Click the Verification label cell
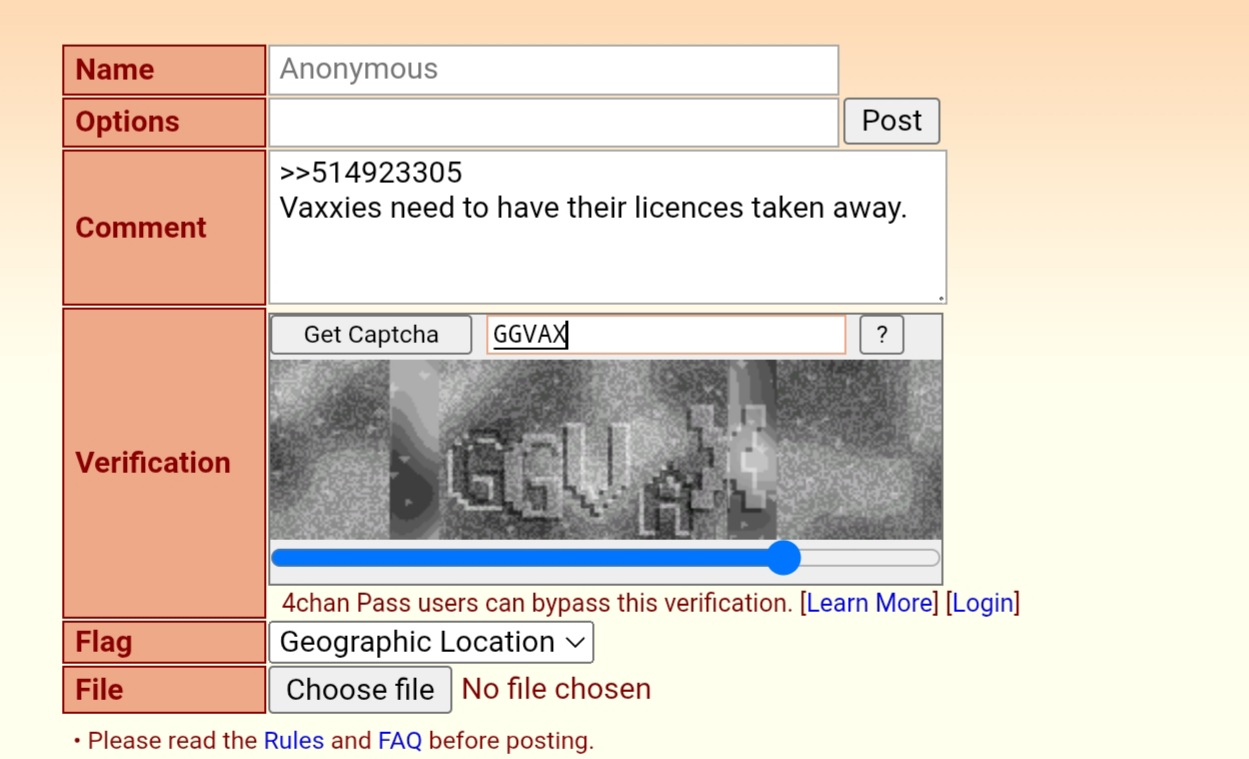 (x=164, y=463)
